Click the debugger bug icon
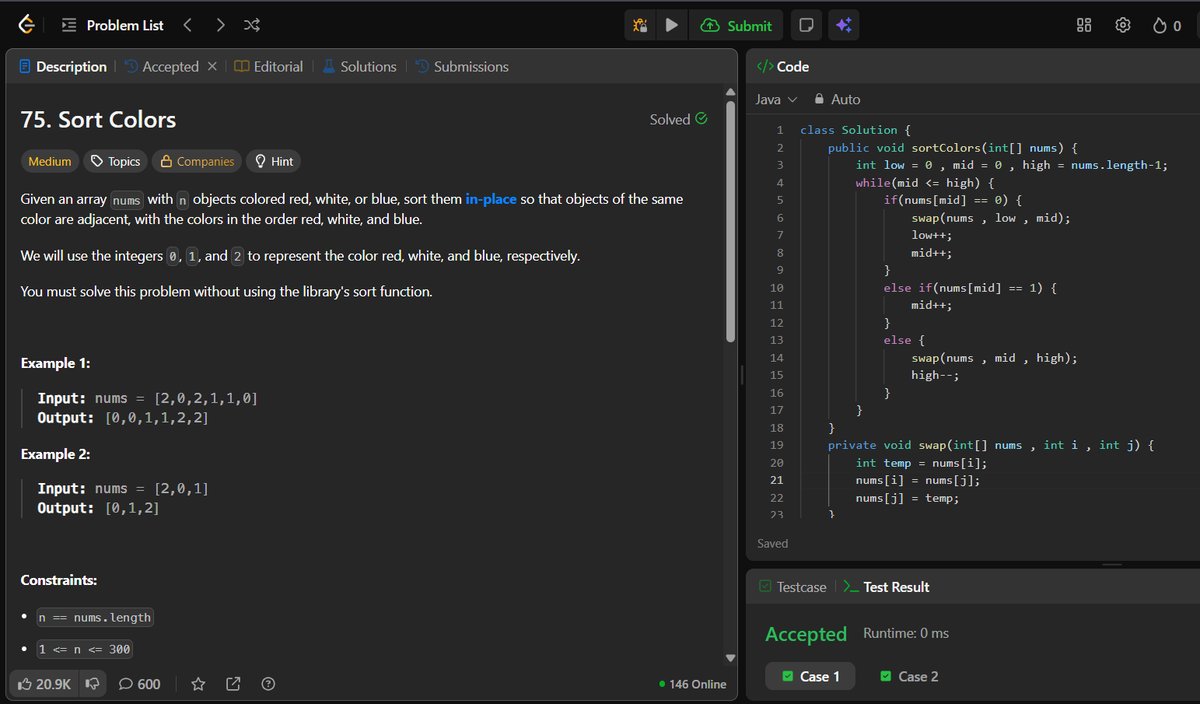 pyautogui.click(x=640, y=25)
